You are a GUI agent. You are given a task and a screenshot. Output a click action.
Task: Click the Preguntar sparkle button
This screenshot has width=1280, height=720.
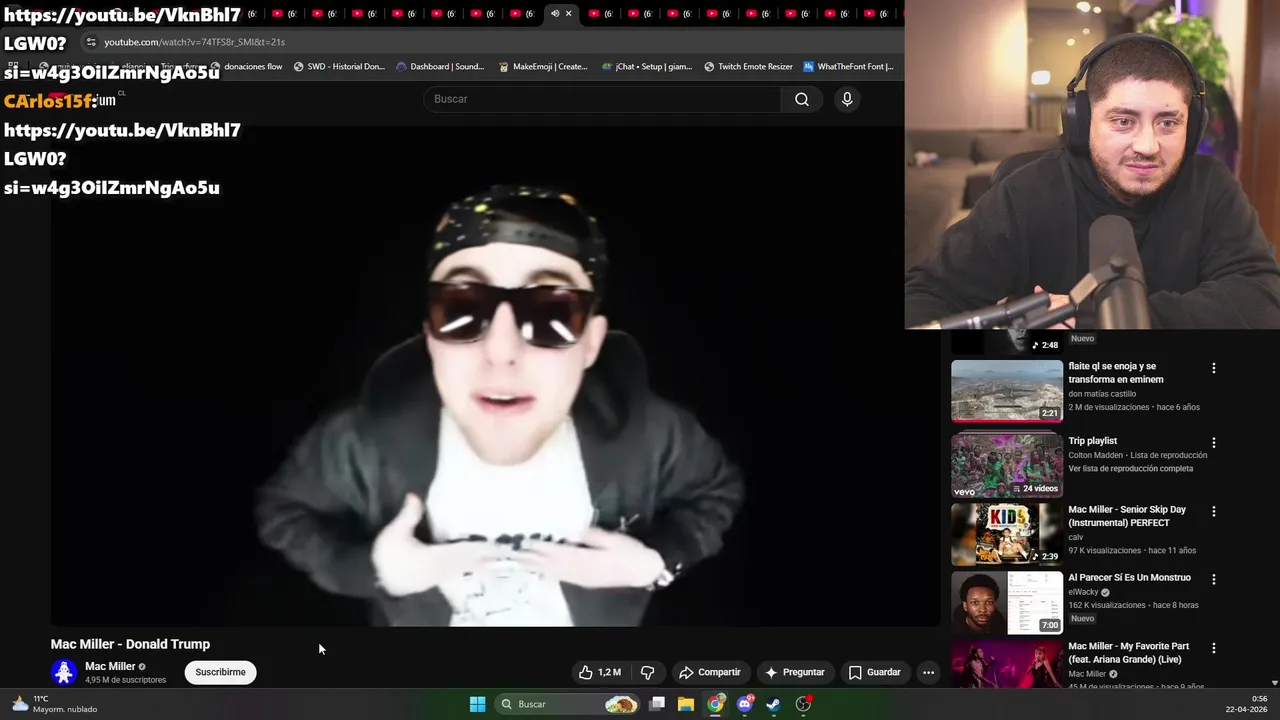coord(795,672)
